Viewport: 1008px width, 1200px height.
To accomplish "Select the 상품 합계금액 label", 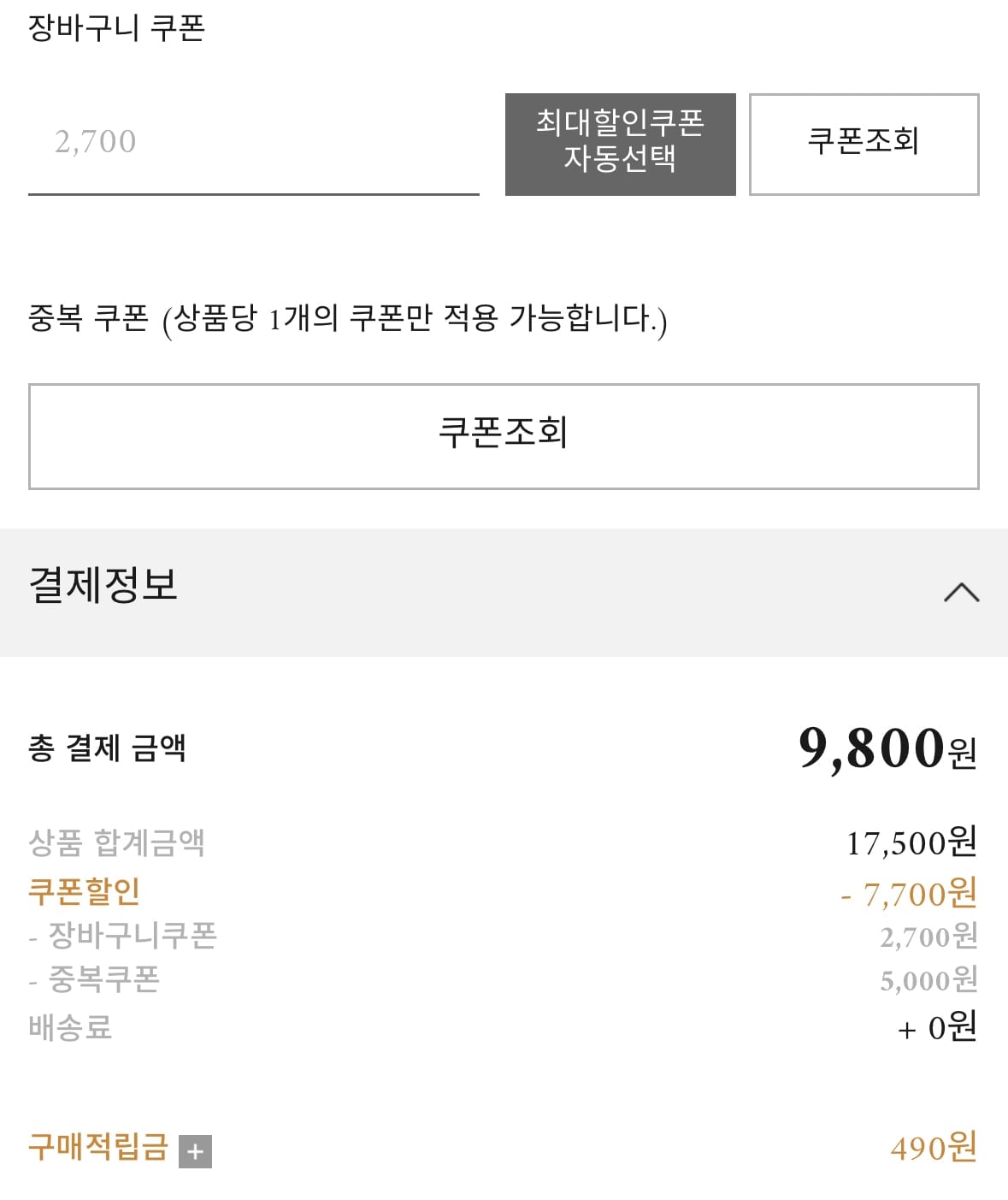I will [116, 842].
